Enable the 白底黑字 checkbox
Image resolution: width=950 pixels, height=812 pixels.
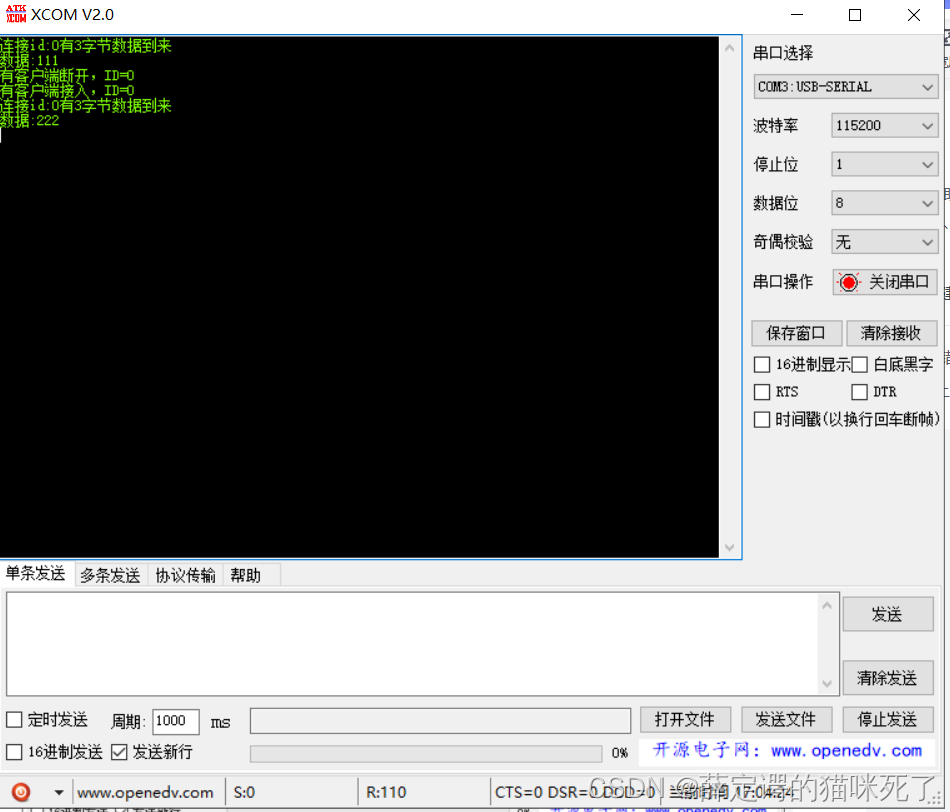pyautogui.click(x=859, y=365)
